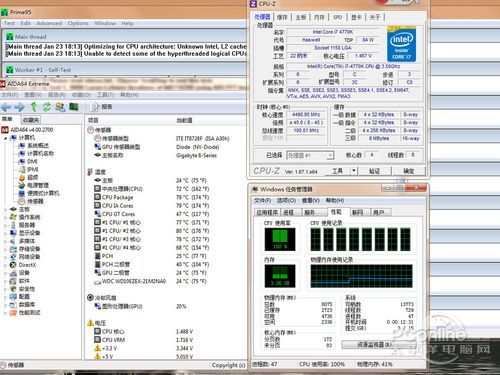Screen dimensions: 500x375
Task: Click the Worker #1 Self-Test window title
Action: coord(43,70)
